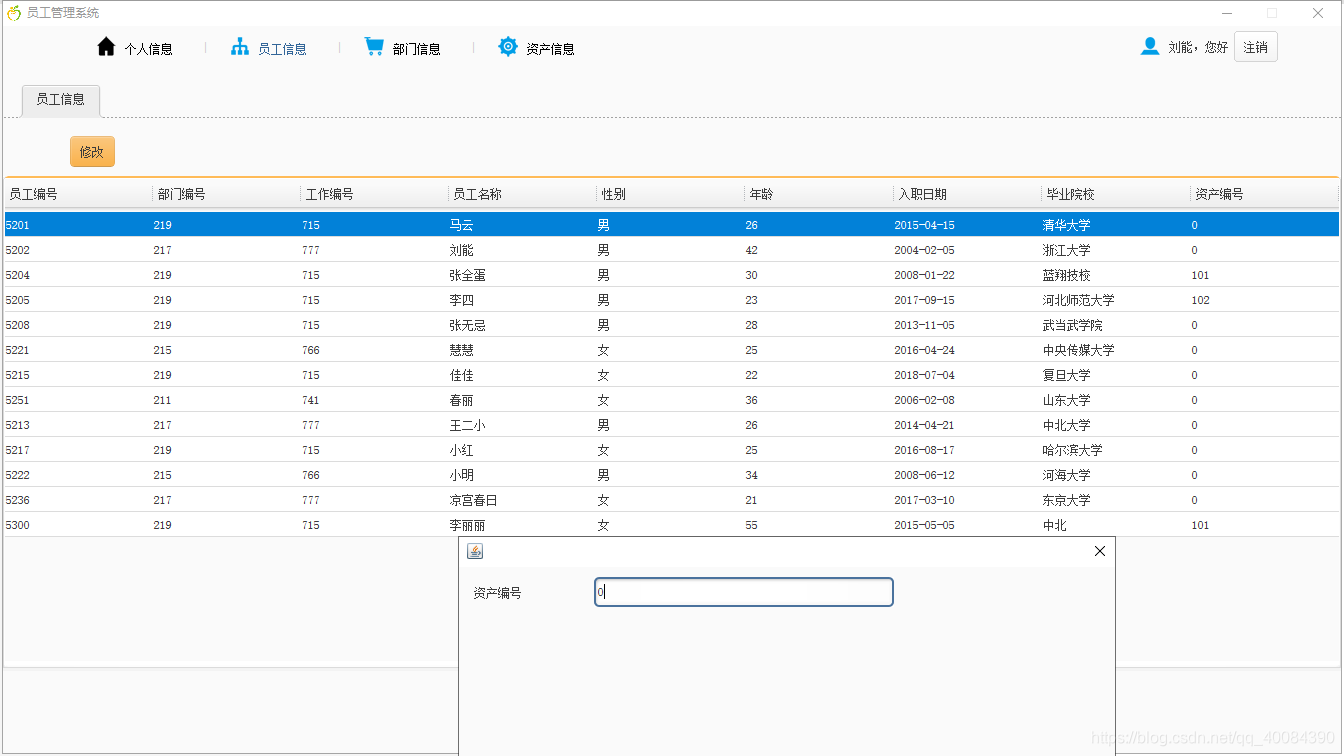The width and height of the screenshot is (1344, 756).
Task: Select the row for employee 马云
Action: pyautogui.click(x=671, y=225)
